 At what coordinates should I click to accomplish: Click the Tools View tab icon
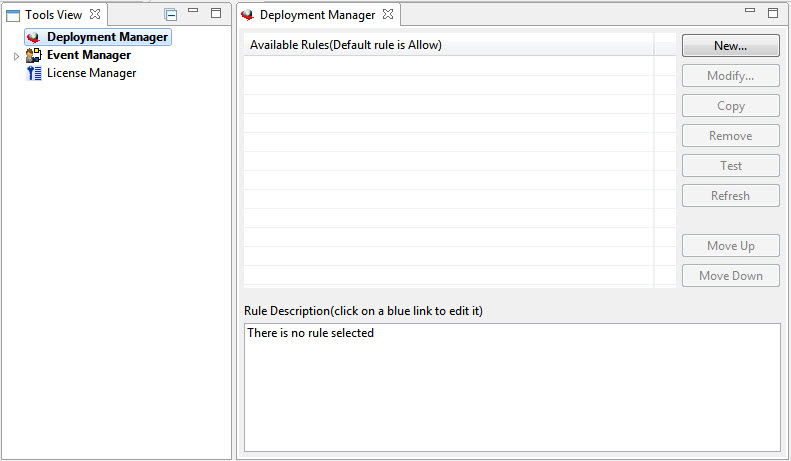(13, 16)
